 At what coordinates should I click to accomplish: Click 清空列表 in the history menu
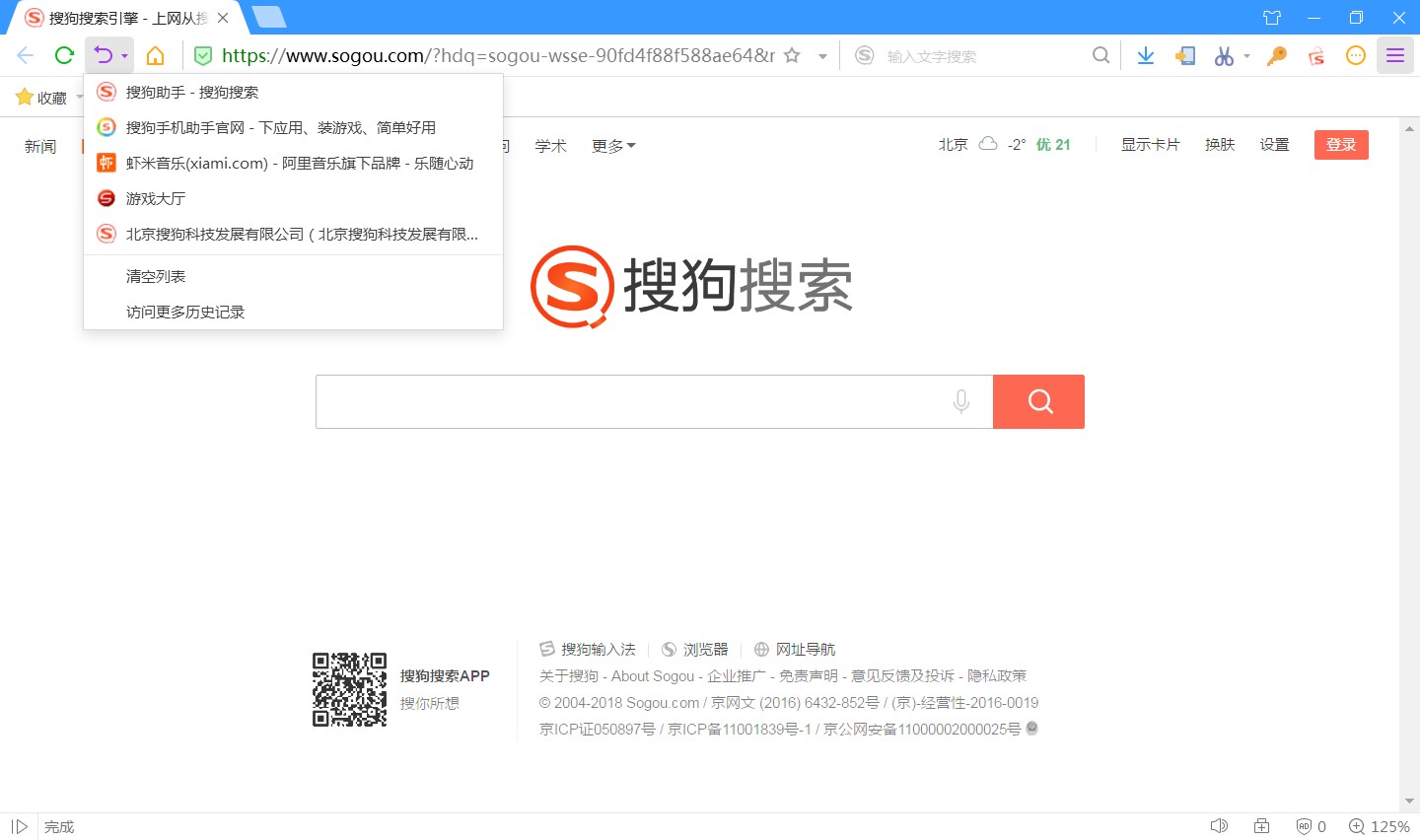point(155,276)
